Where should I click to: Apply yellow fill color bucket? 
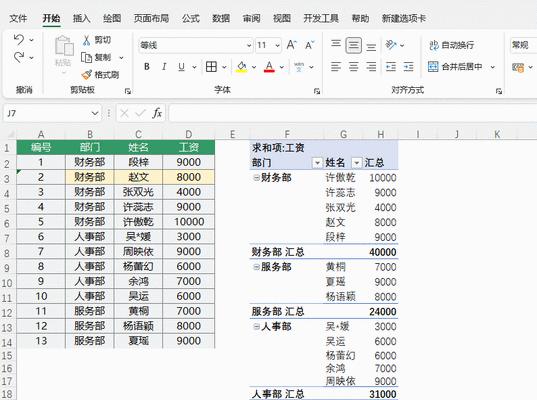pyautogui.click(x=242, y=67)
